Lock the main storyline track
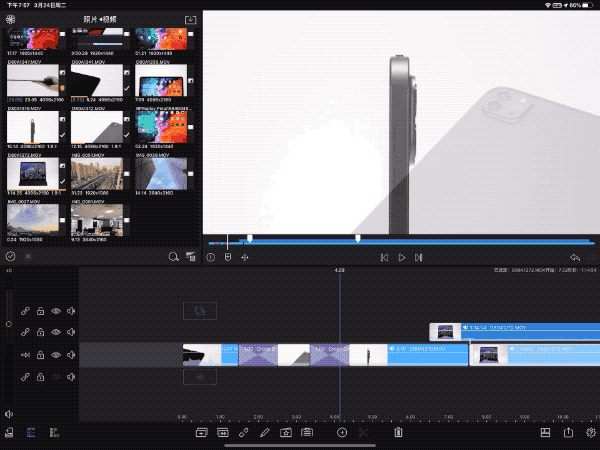Viewport: 600px width, 450px height. (41, 355)
